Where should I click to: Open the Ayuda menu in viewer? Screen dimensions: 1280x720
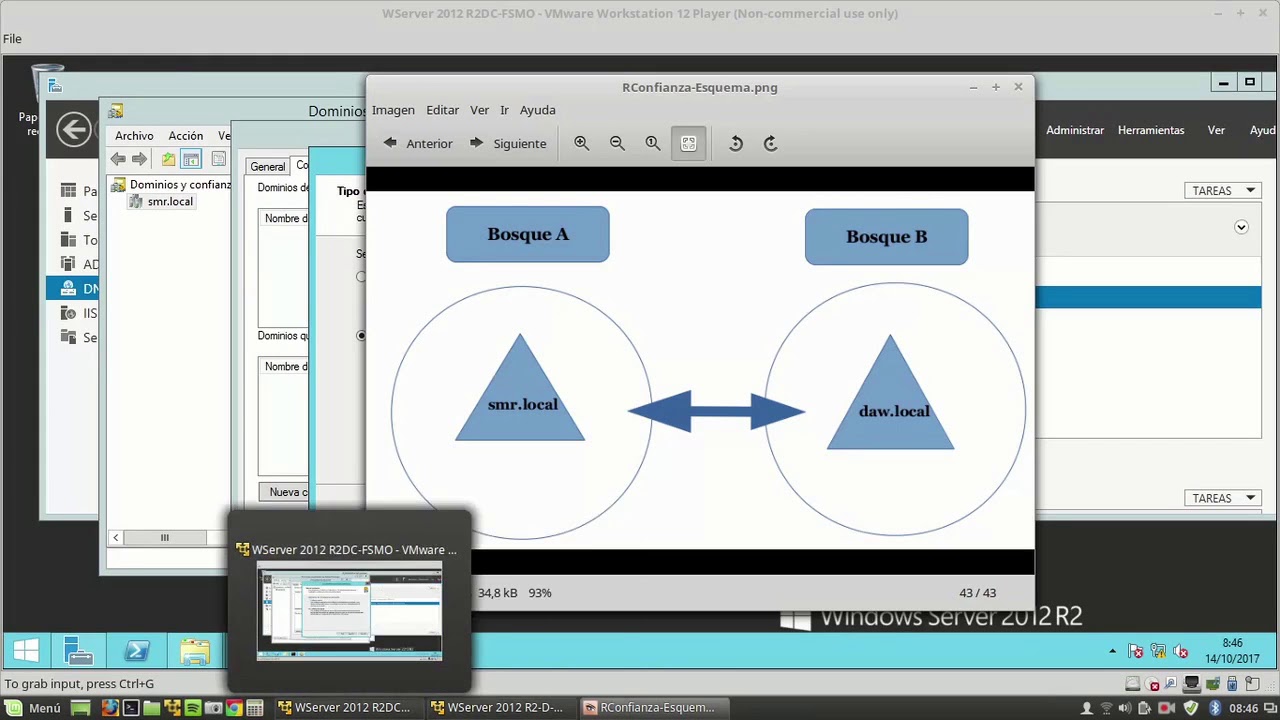click(x=537, y=110)
